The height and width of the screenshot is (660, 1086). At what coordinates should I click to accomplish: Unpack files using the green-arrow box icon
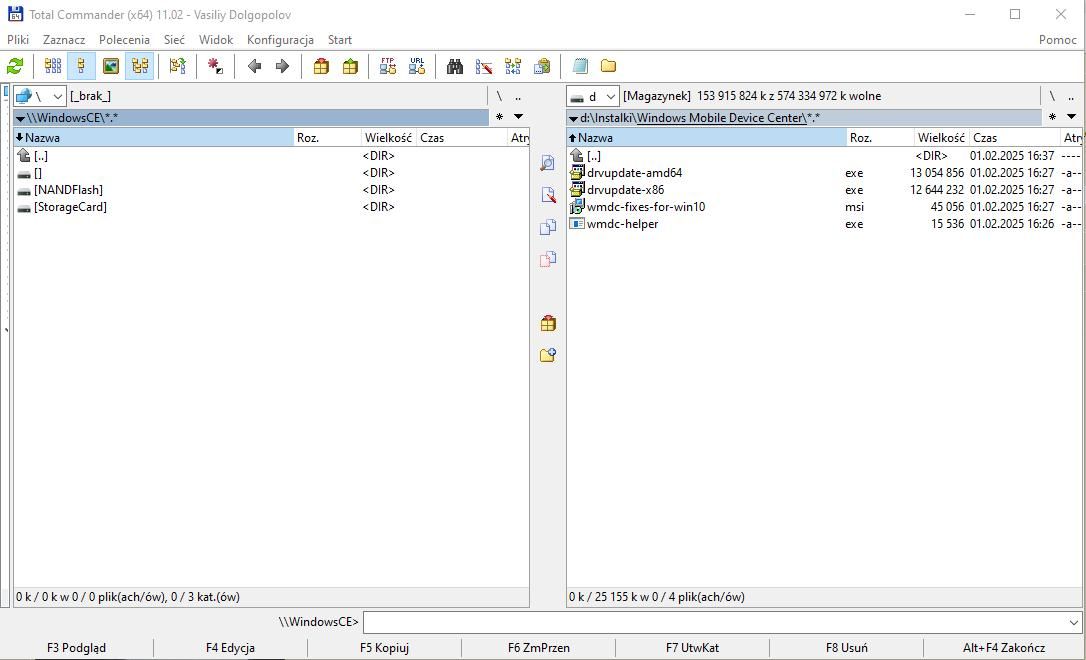point(350,66)
